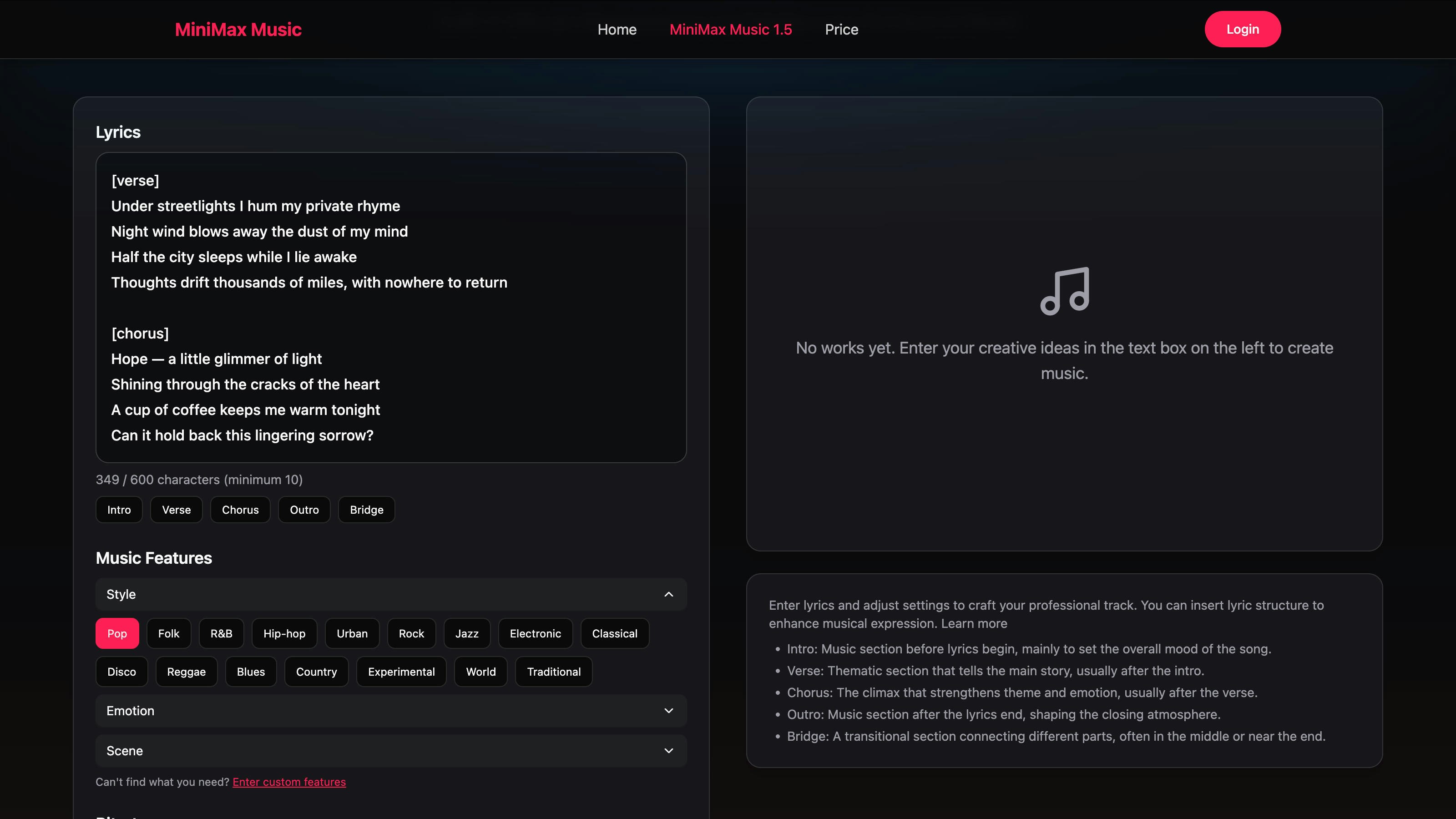Click the 349 / 600 characters counter
Image resolution: width=1456 pixels, height=819 pixels.
tap(199, 479)
